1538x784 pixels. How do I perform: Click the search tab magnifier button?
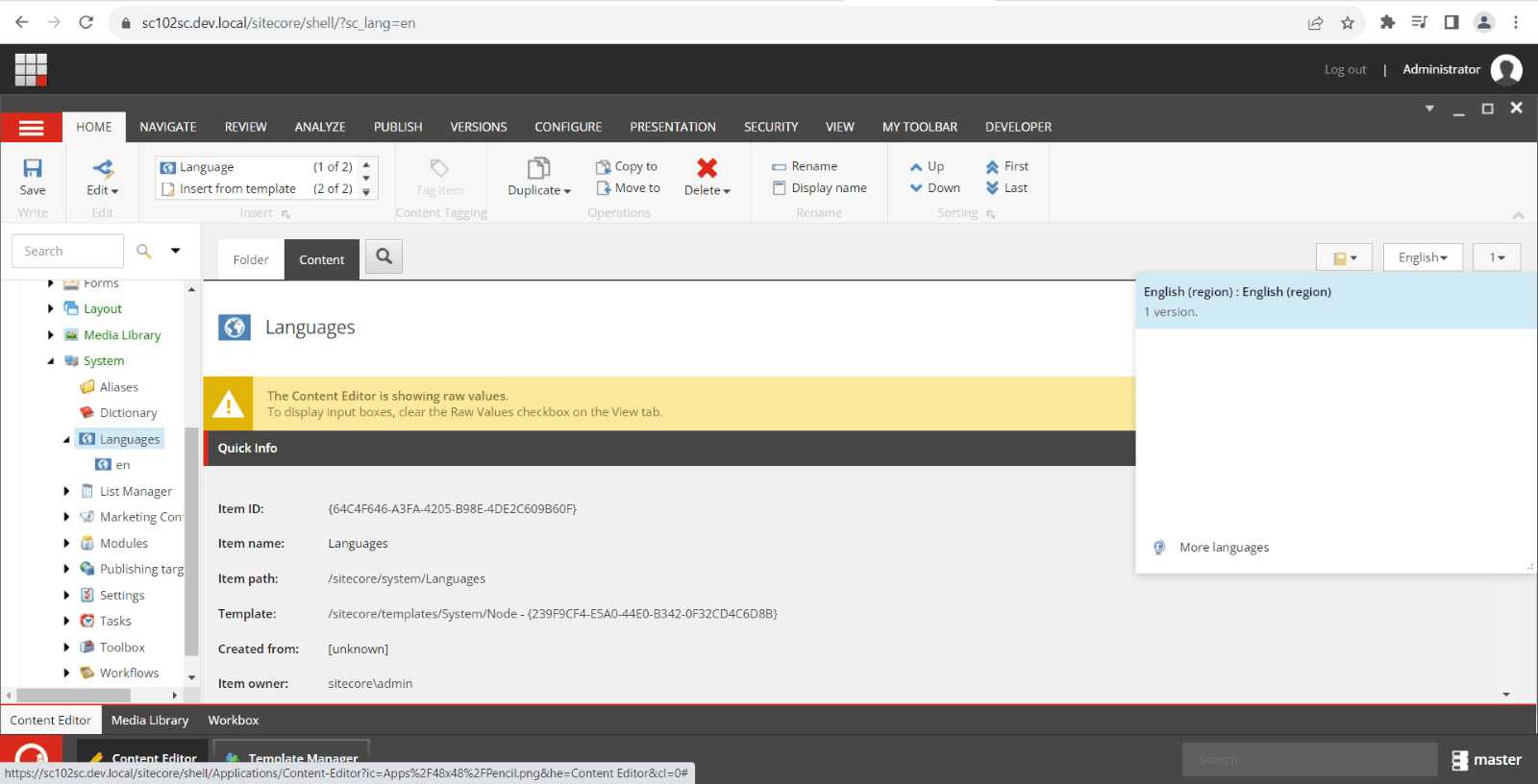[x=384, y=257]
